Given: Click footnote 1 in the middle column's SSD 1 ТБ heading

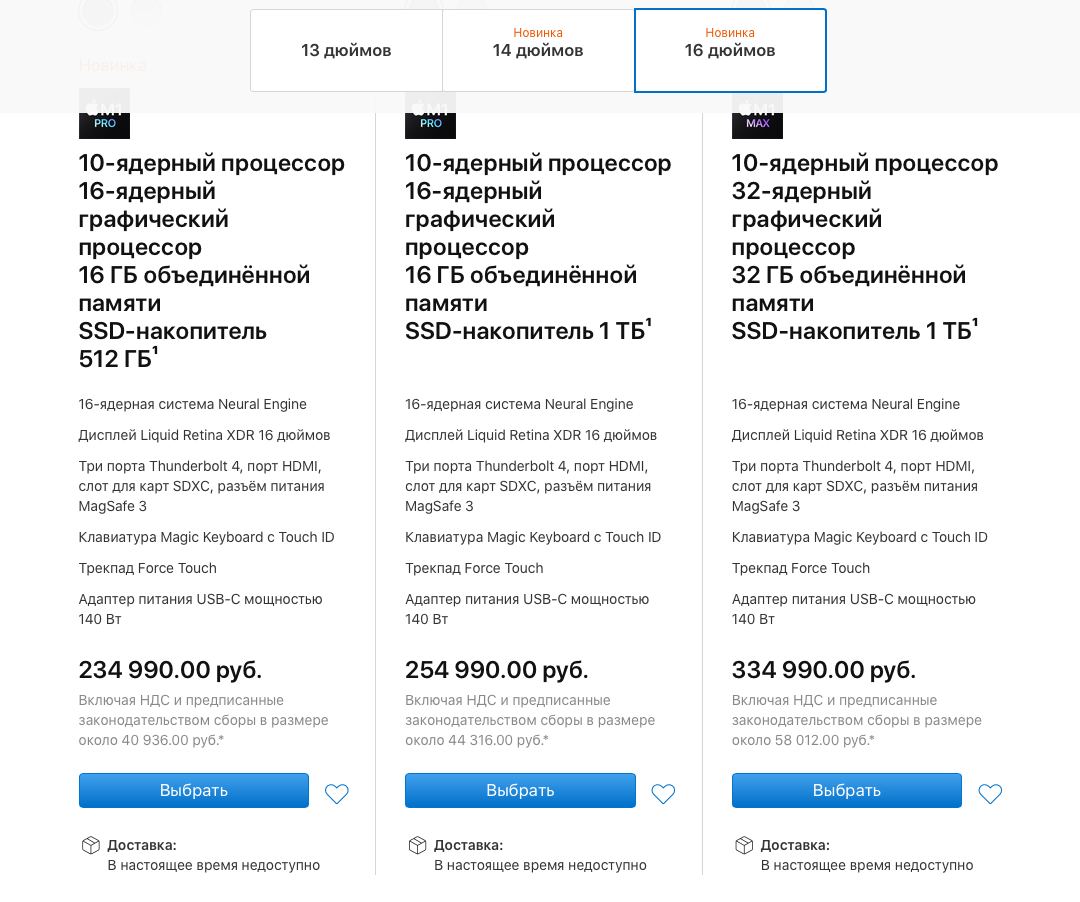Looking at the screenshot, I should (649, 323).
